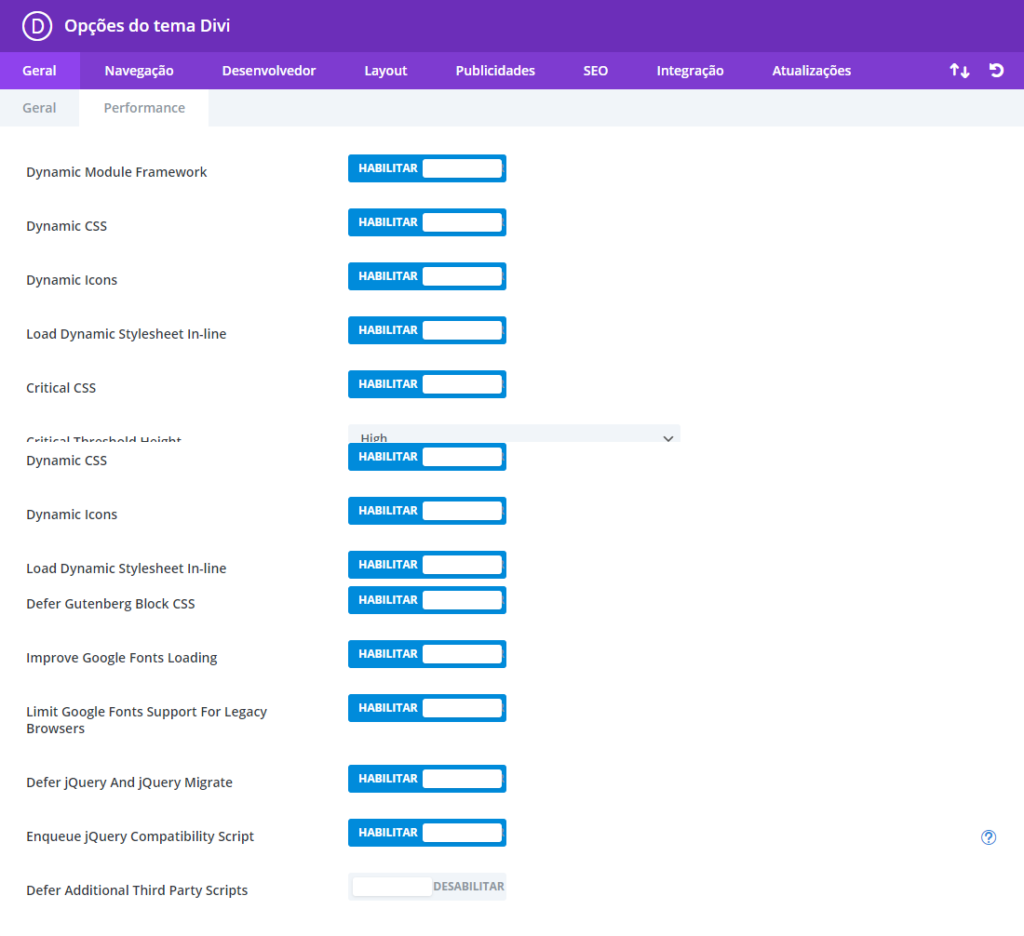Open the Atualizações tab

pos(811,71)
